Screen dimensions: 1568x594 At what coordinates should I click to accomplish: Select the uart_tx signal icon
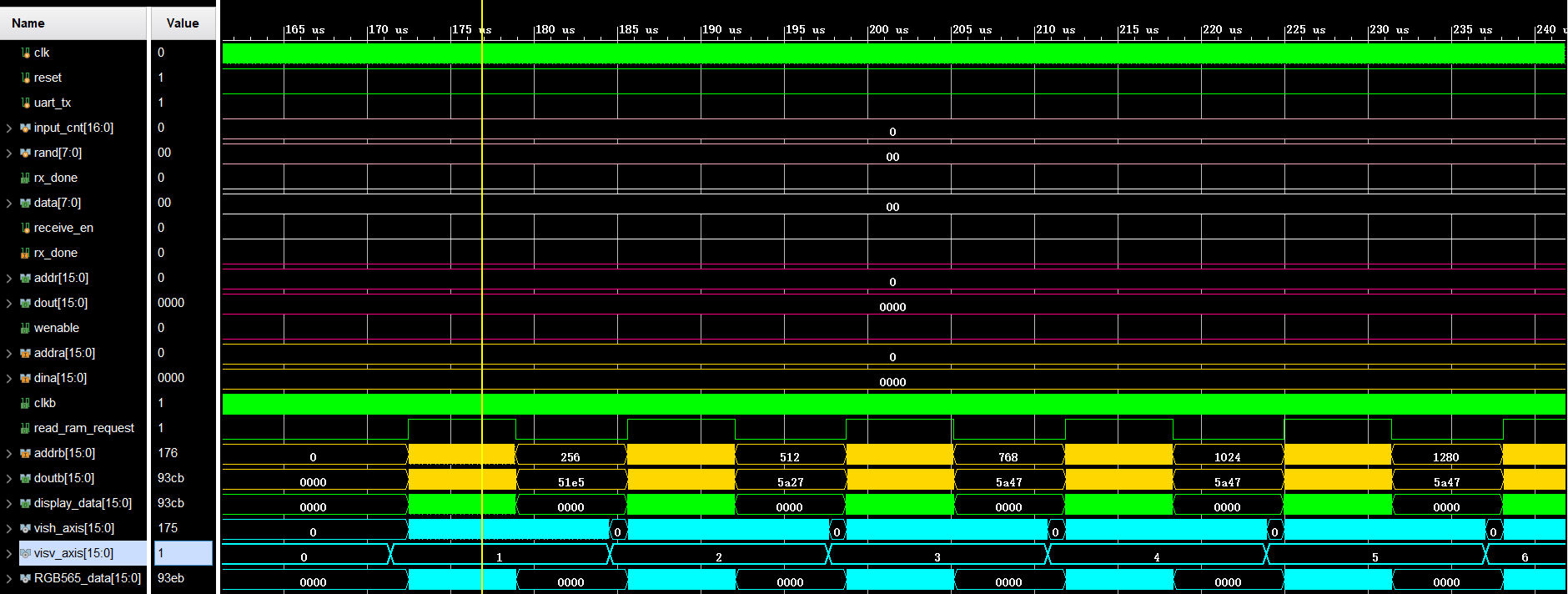pyautogui.click(x=25, y=103)
